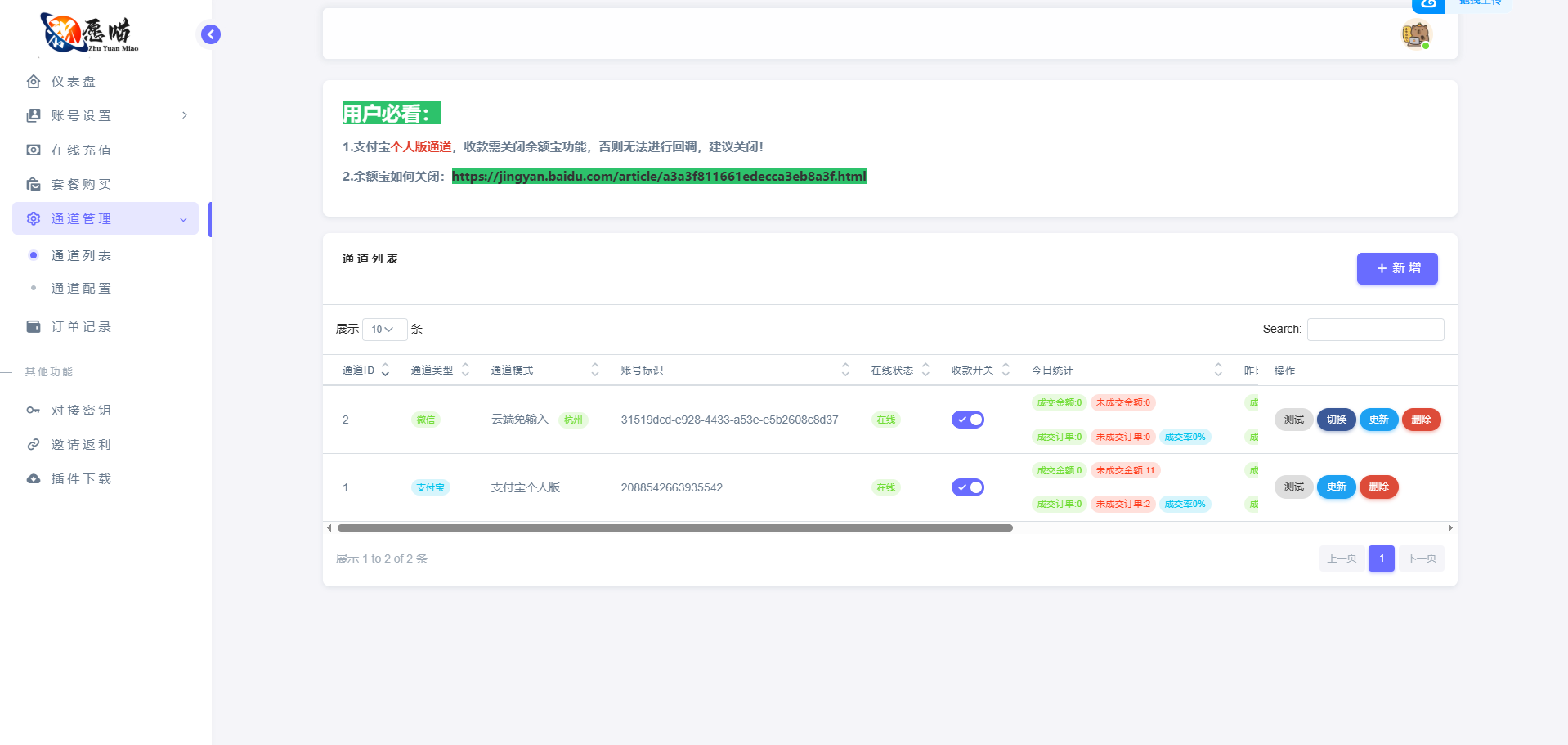Click the online recharge icon in sidebar
The height and width of the screenshot is (745, 1568).
click(34, 150)
